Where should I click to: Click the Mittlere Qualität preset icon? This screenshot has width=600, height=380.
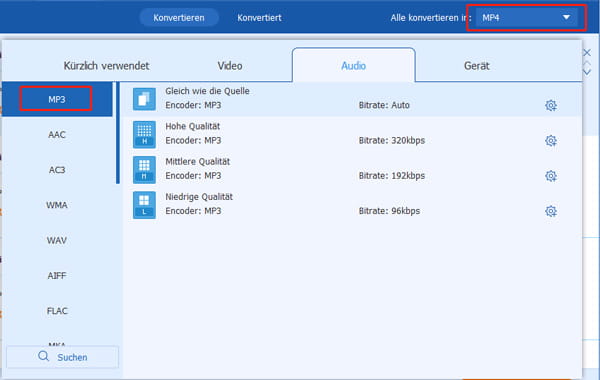(x=144, y=170)
